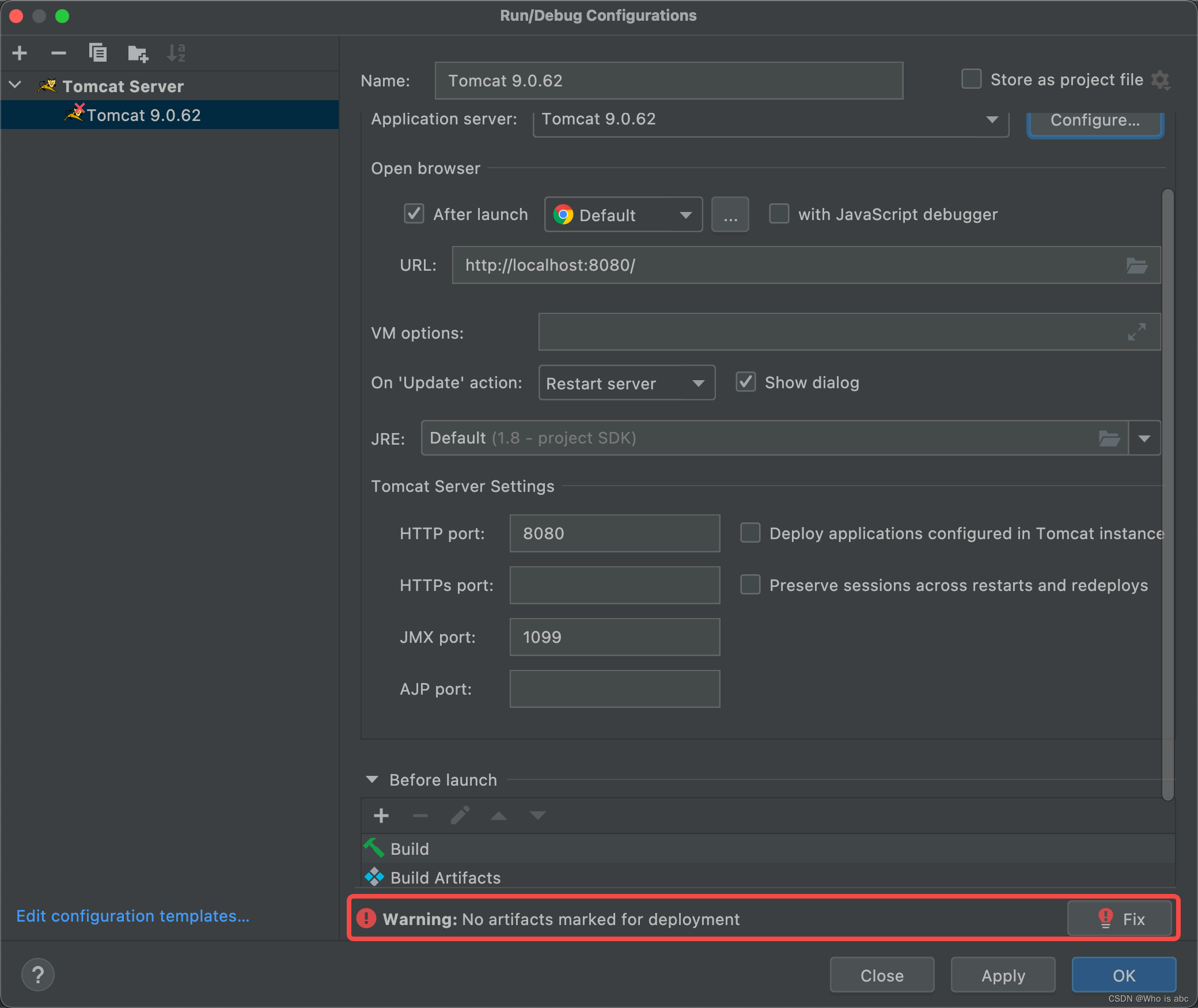The width and height of the screenshot is (1198, 1008).
Task: Add a new run configuration
Action: coord(20,53)
